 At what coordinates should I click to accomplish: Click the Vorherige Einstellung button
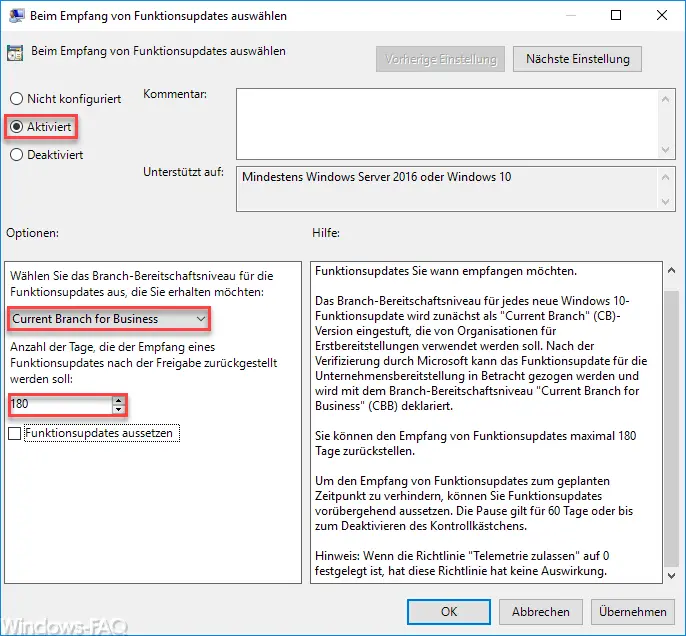[x=441, y=59]
